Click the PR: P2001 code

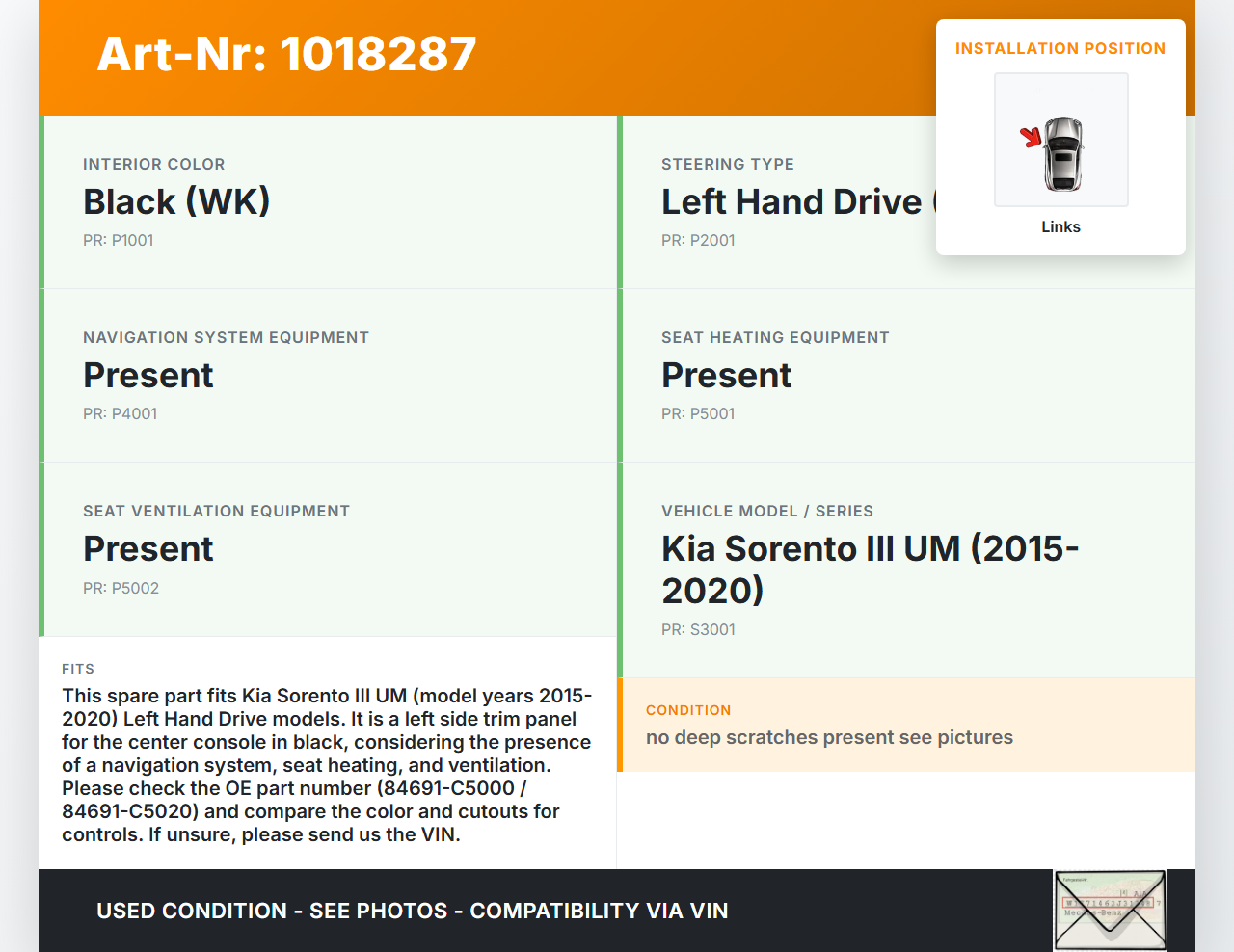pos(698,240)
